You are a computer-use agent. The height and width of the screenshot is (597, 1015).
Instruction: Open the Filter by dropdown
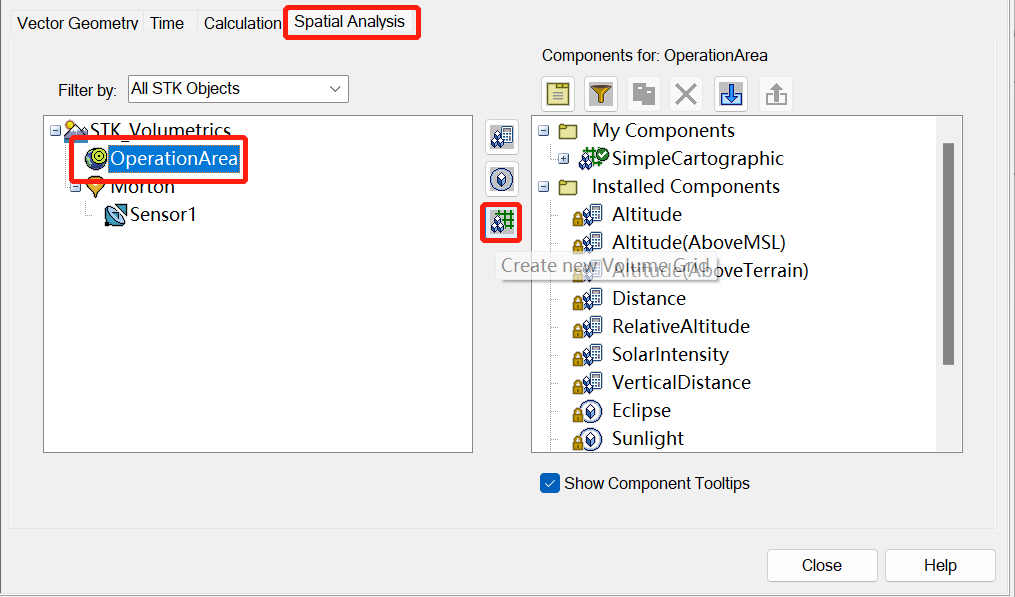point(238,89)
